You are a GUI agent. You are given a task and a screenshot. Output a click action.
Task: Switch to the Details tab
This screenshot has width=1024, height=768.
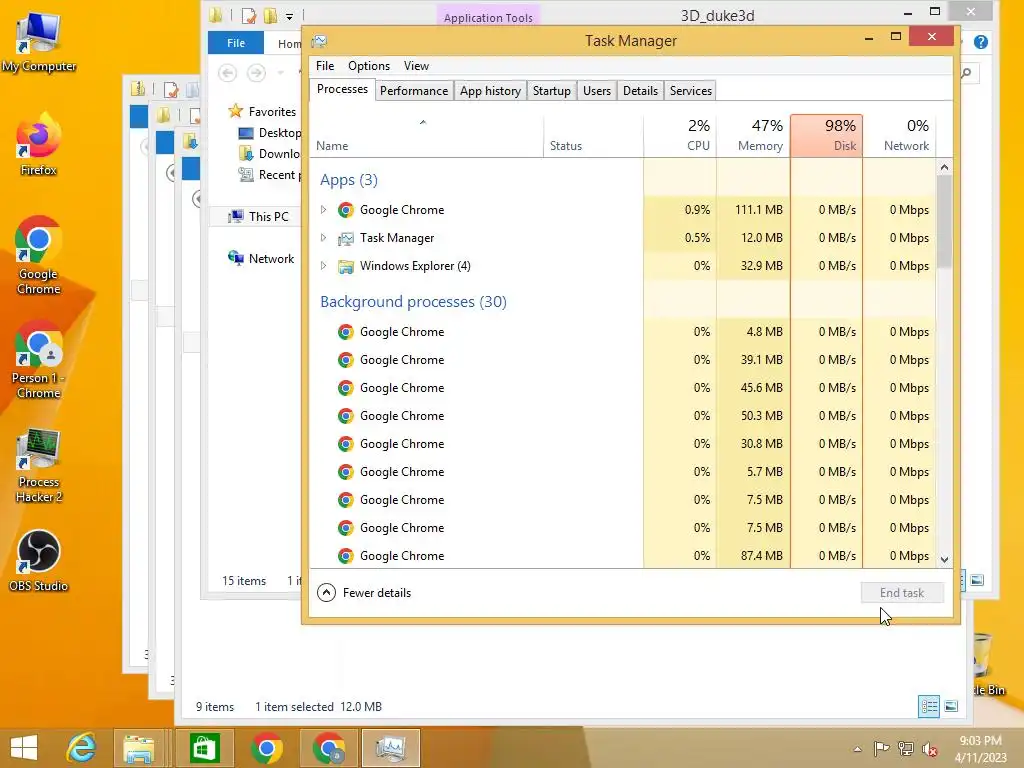pos(640,91)
